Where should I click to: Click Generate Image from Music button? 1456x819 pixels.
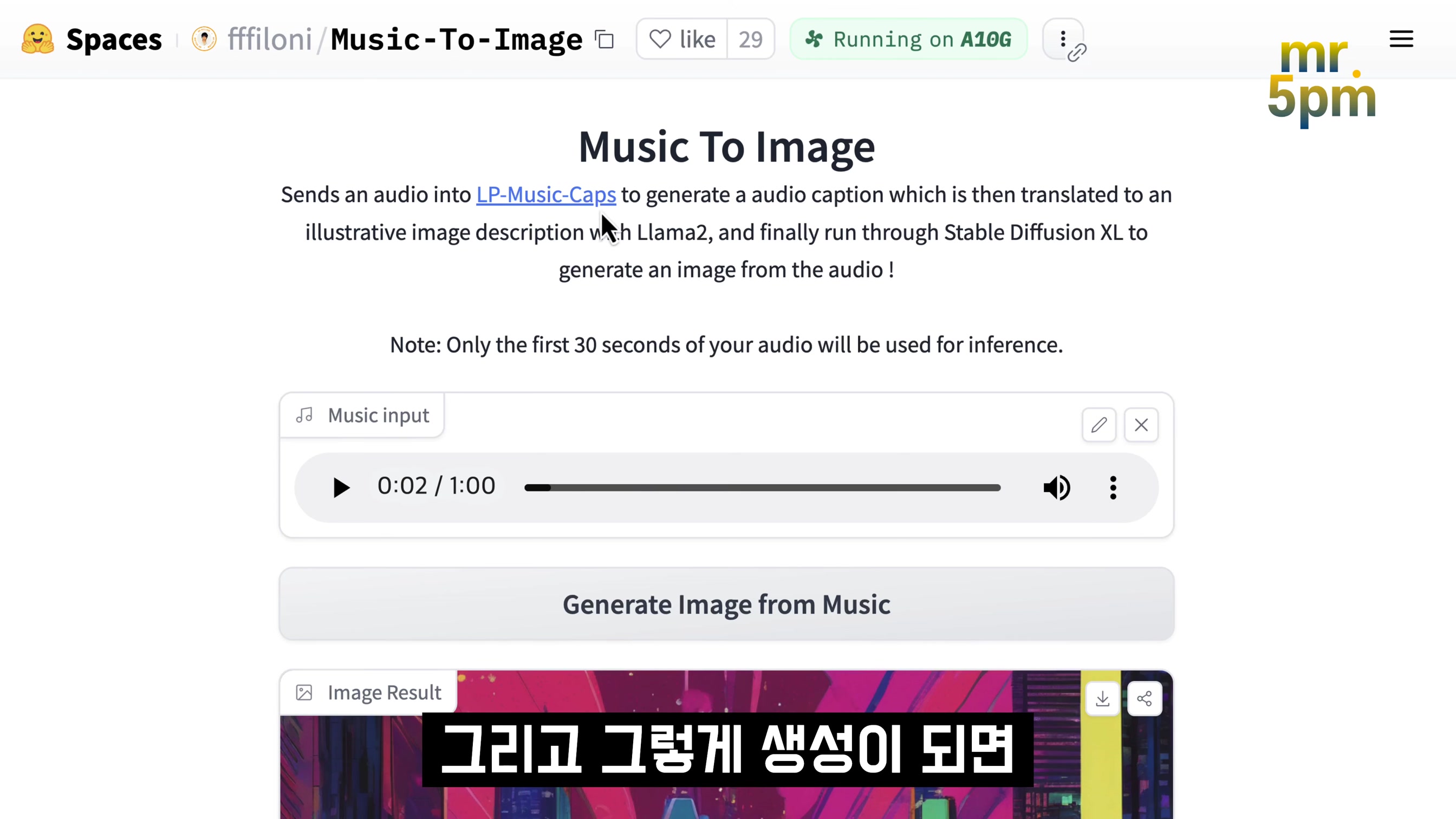[x=726, y=603]
